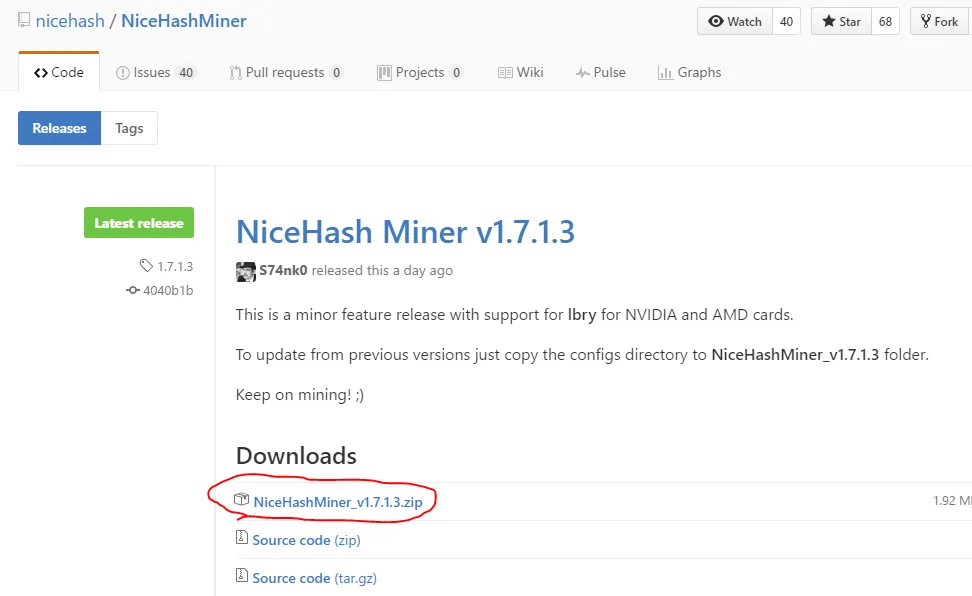This screenshot has width=972, height=596.
Task: Fork the repository
Action: coord(940,22)
